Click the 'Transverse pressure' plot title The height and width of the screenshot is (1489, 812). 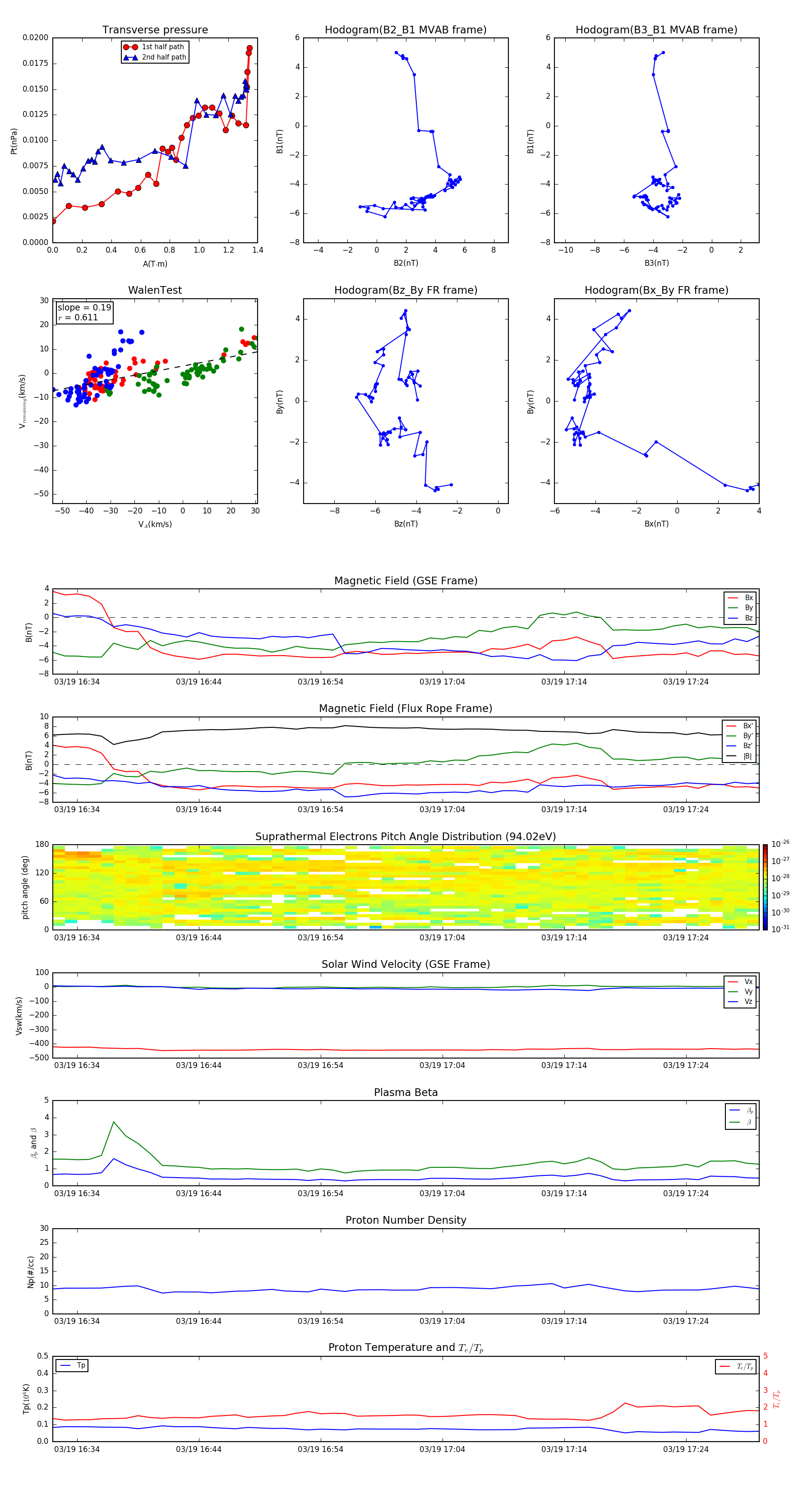tap(155, 30)
